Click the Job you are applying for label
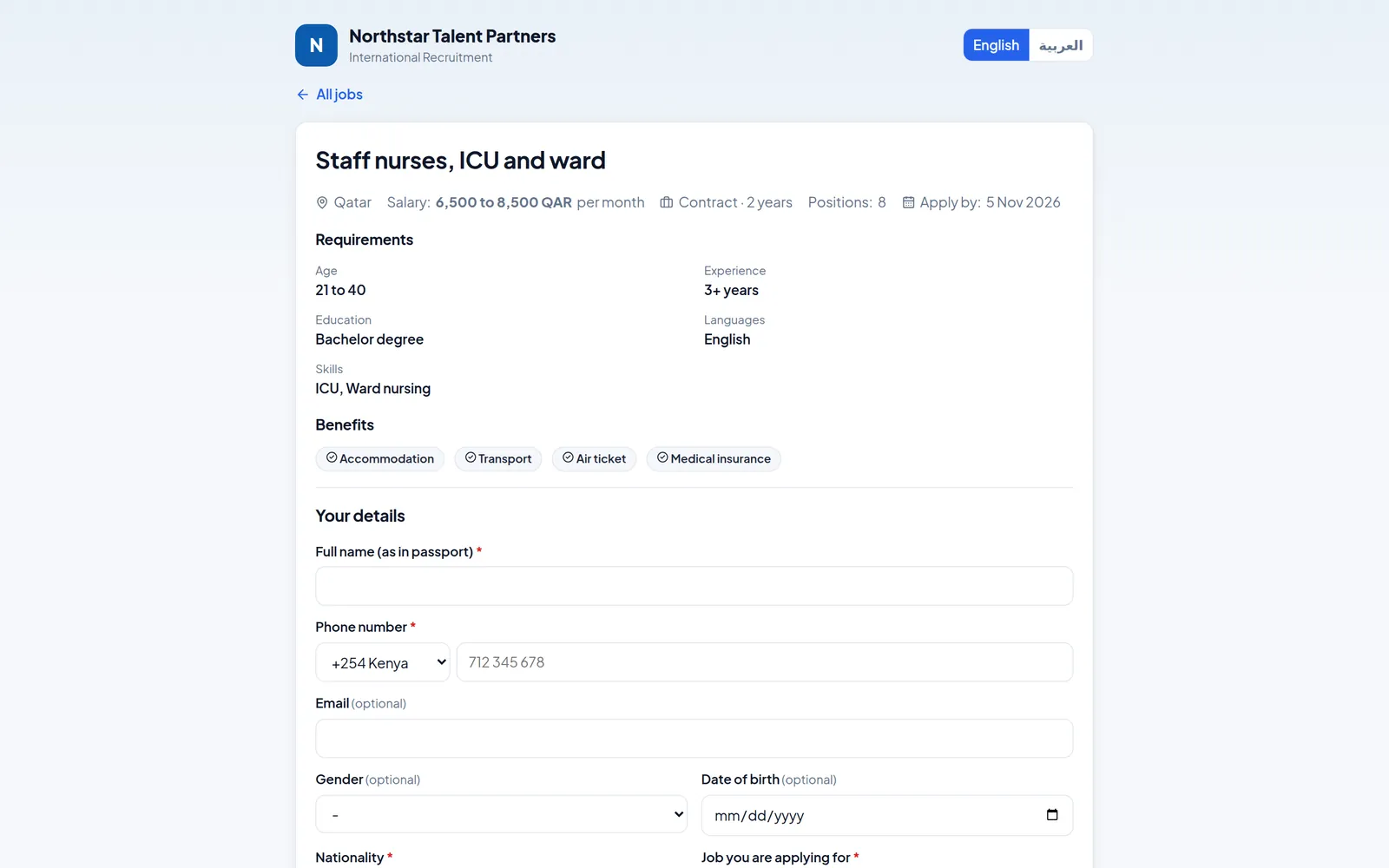Image resolution: width=1389 pixels, height=868 pixels. [776, 858]
